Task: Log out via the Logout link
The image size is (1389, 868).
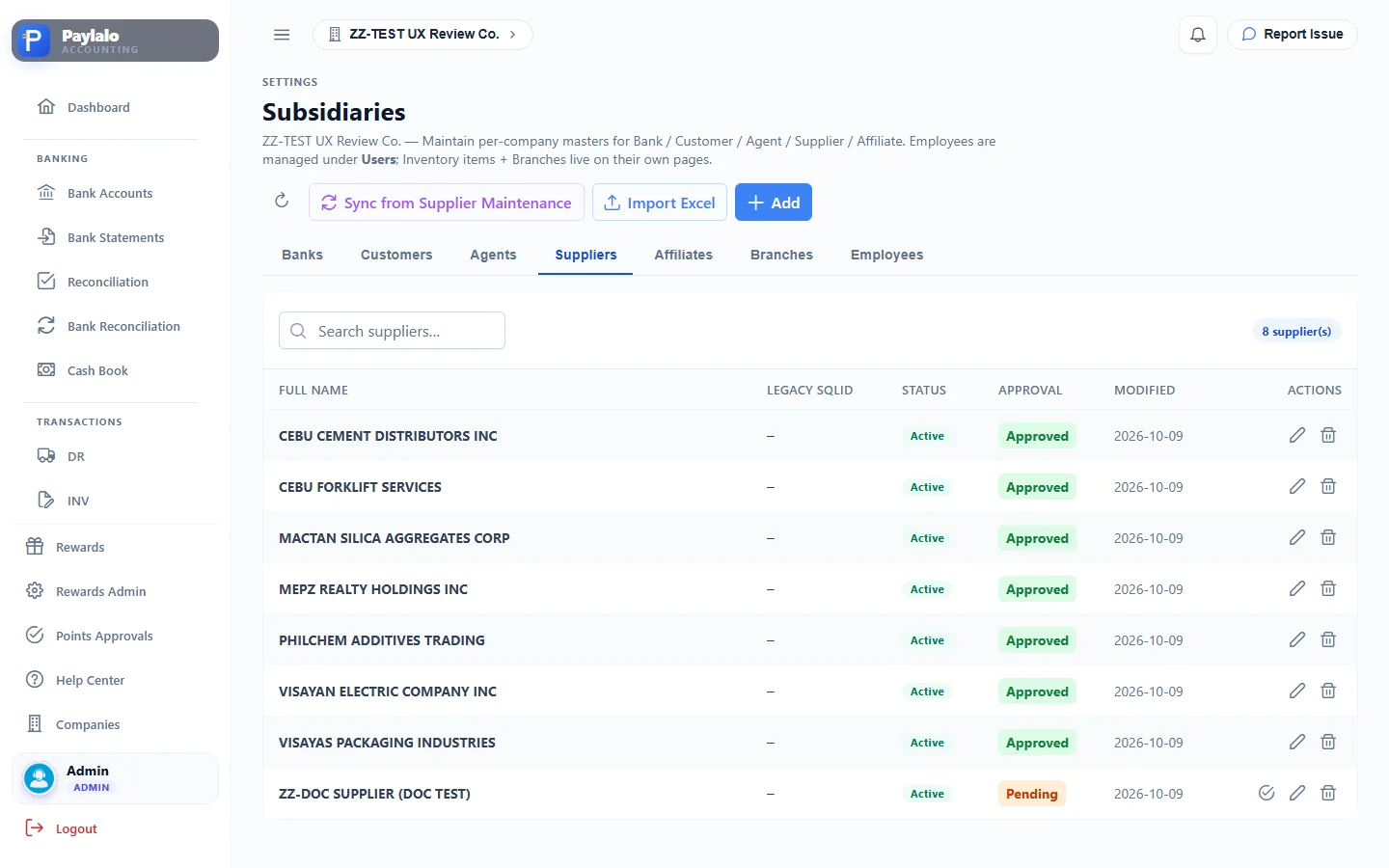Action: point(62,828)
